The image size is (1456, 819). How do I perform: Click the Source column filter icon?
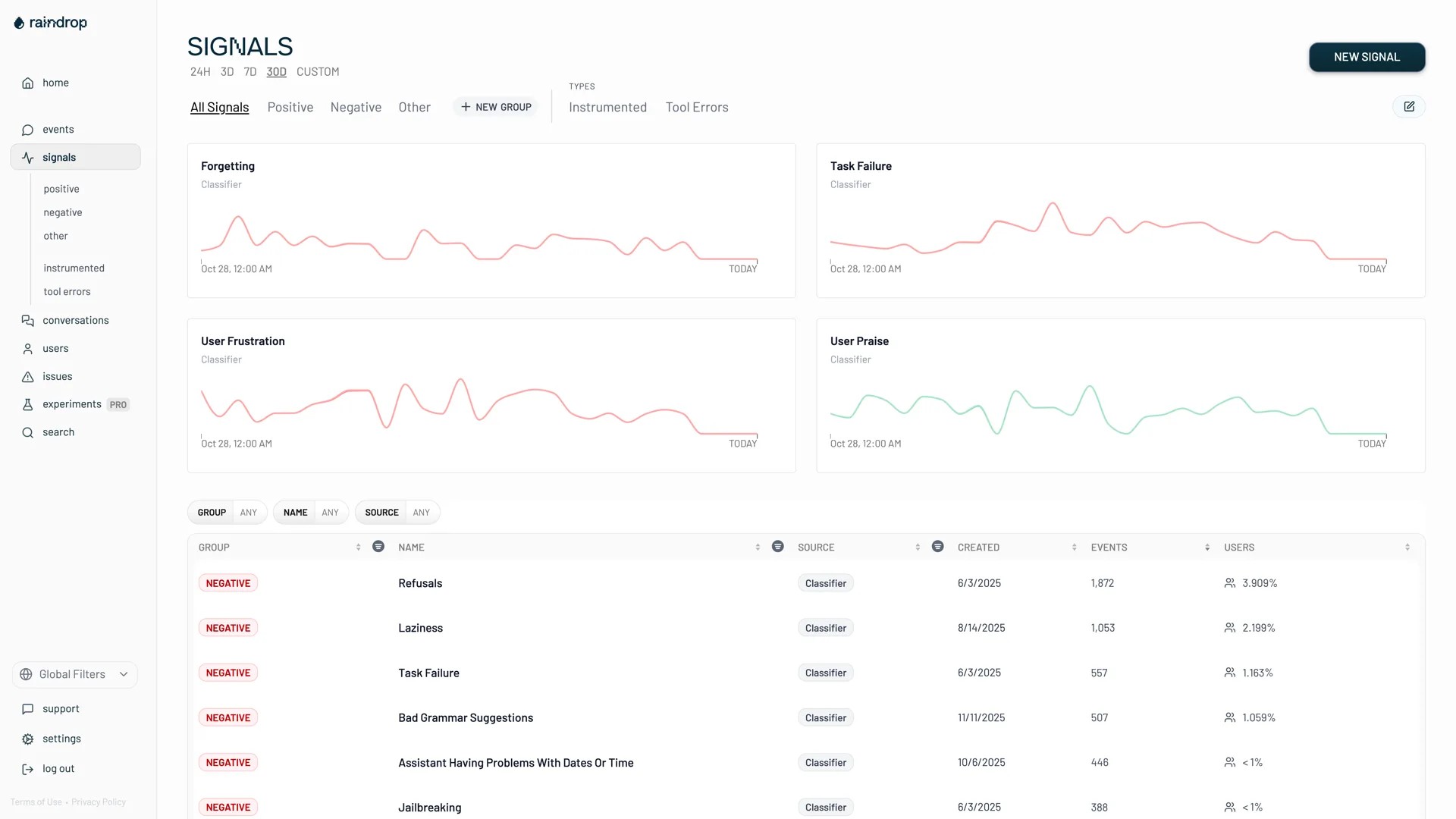(x=937, y=547)
